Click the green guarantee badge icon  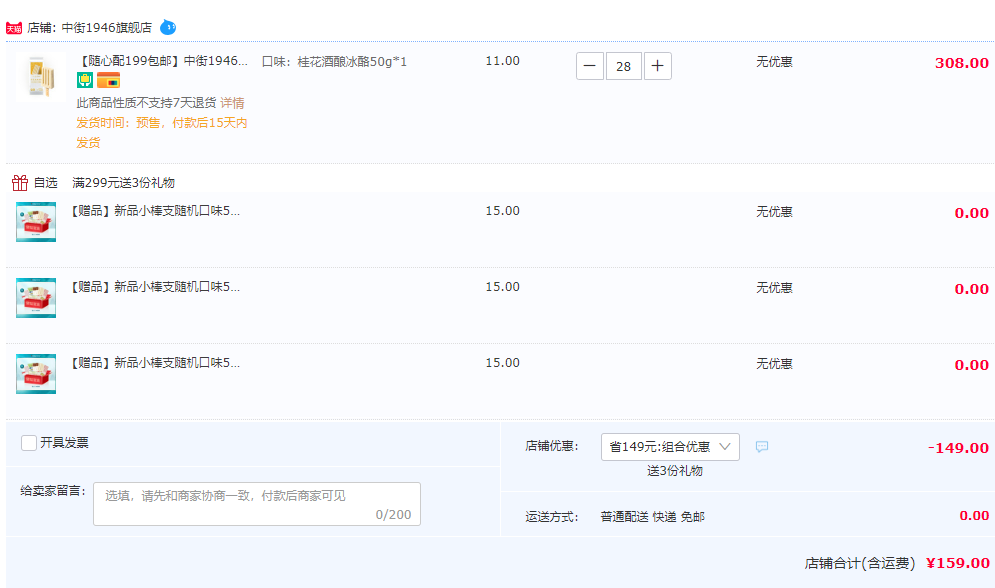pos(85,81)
